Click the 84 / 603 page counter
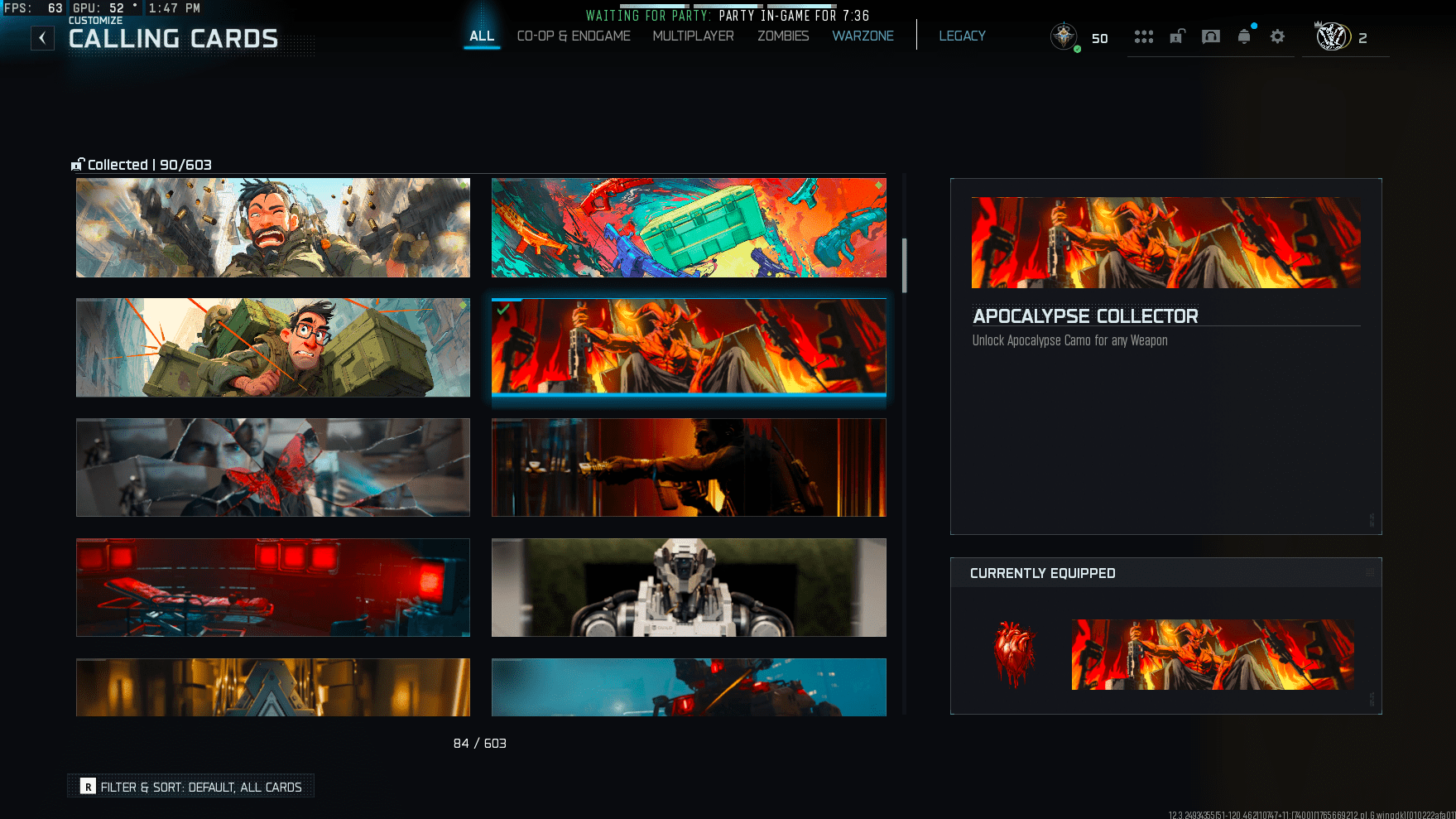1456x819 pixels. point(480,744)
